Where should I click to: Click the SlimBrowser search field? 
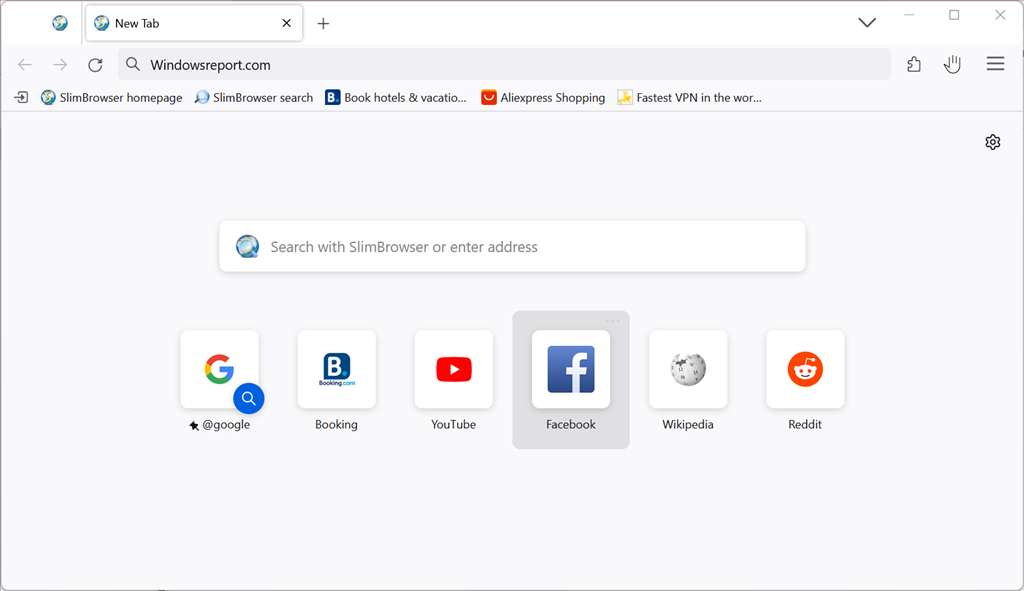pyautogui.click(x=513, y=246)
